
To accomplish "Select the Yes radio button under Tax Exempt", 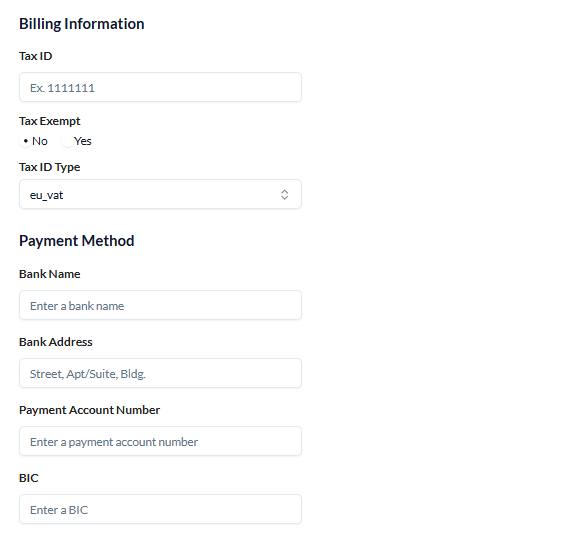I will [67, 141].
